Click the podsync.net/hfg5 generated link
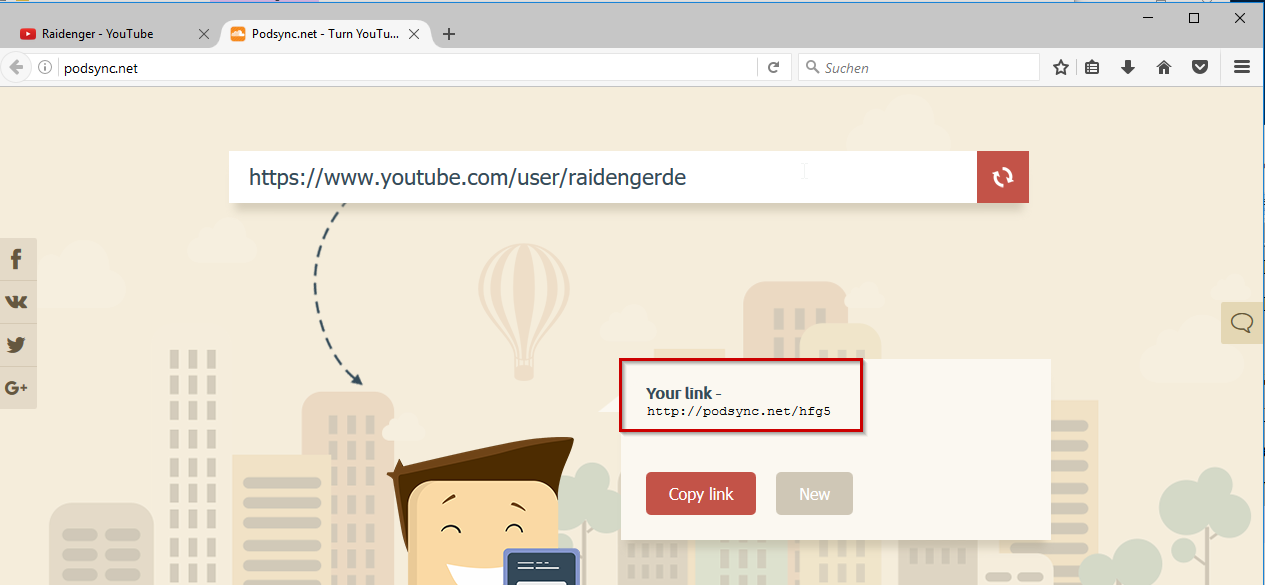This screenshot has width=1265, height=585. 739,411
